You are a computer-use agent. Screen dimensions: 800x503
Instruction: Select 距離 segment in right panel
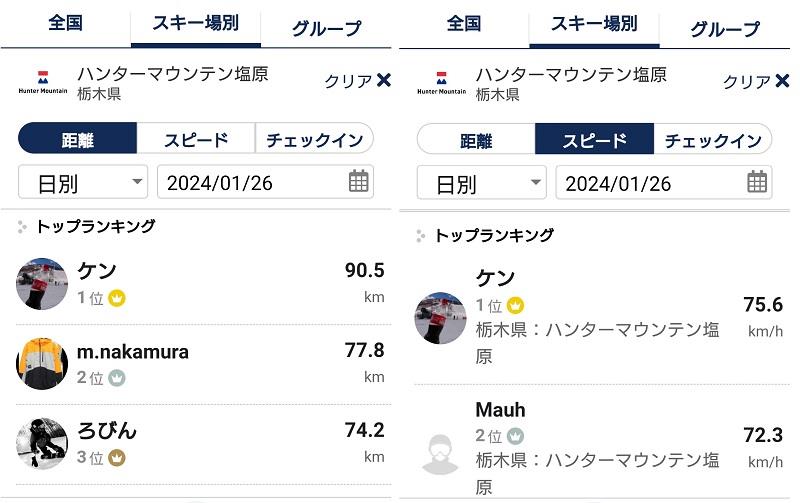coord(476,139)
